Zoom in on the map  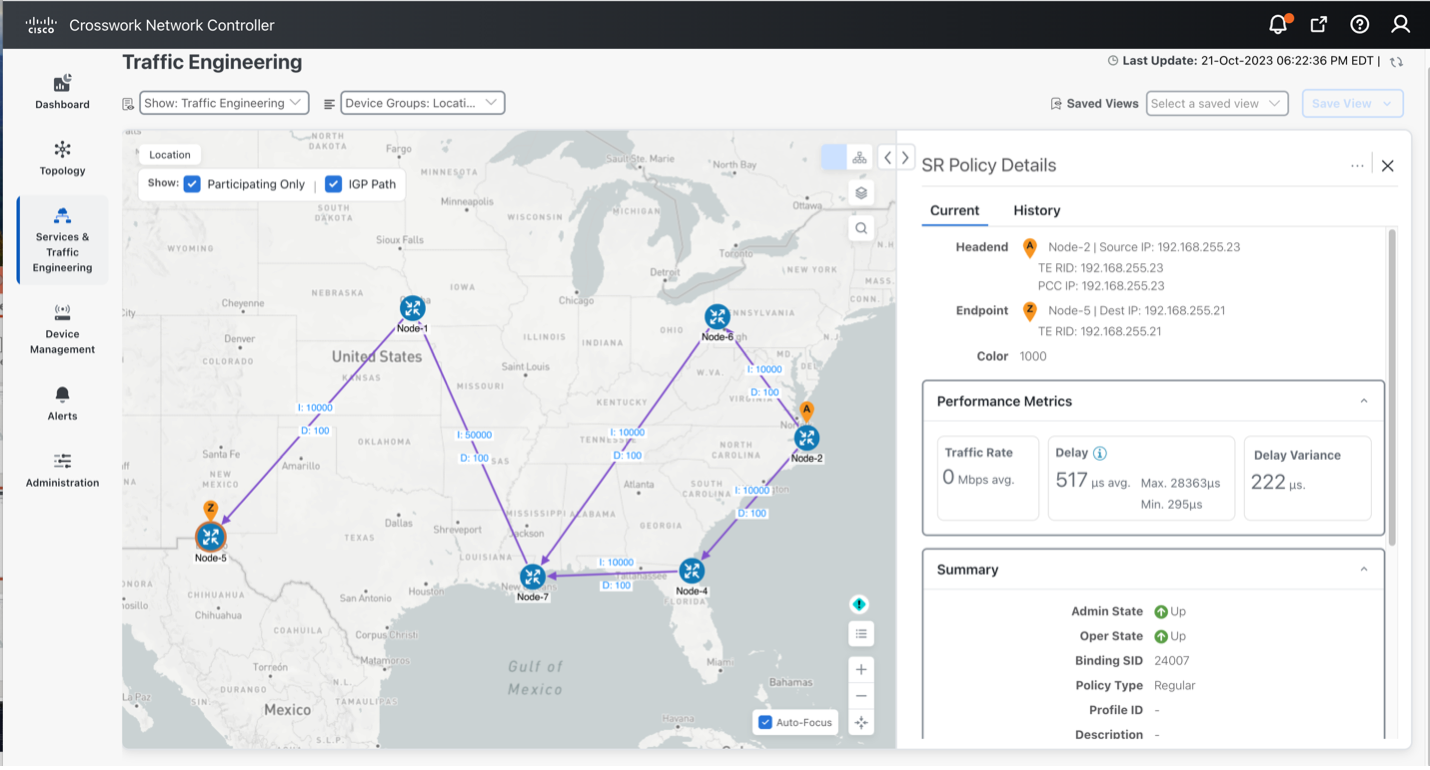(860, 668)
